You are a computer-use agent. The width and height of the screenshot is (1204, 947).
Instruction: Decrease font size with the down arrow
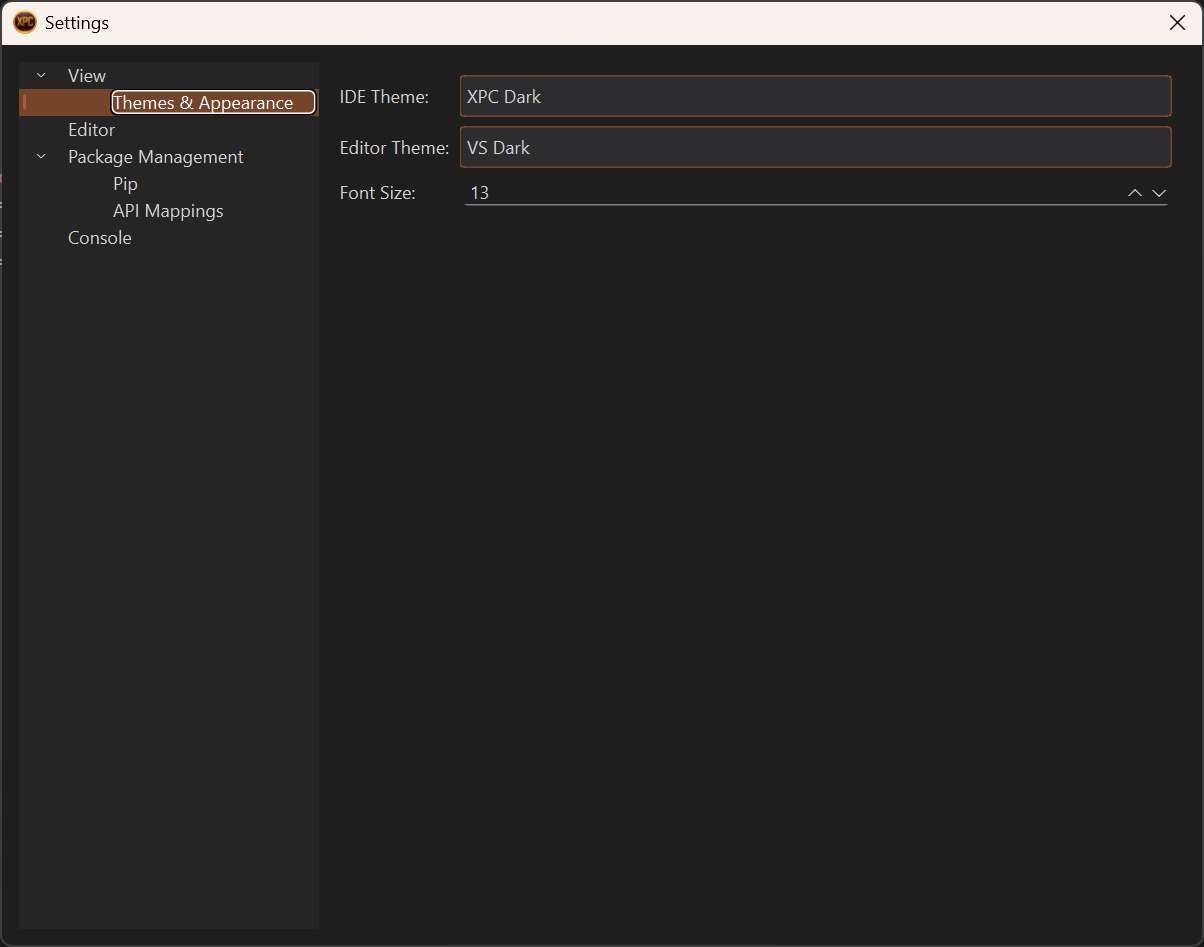pos(1159,193)
